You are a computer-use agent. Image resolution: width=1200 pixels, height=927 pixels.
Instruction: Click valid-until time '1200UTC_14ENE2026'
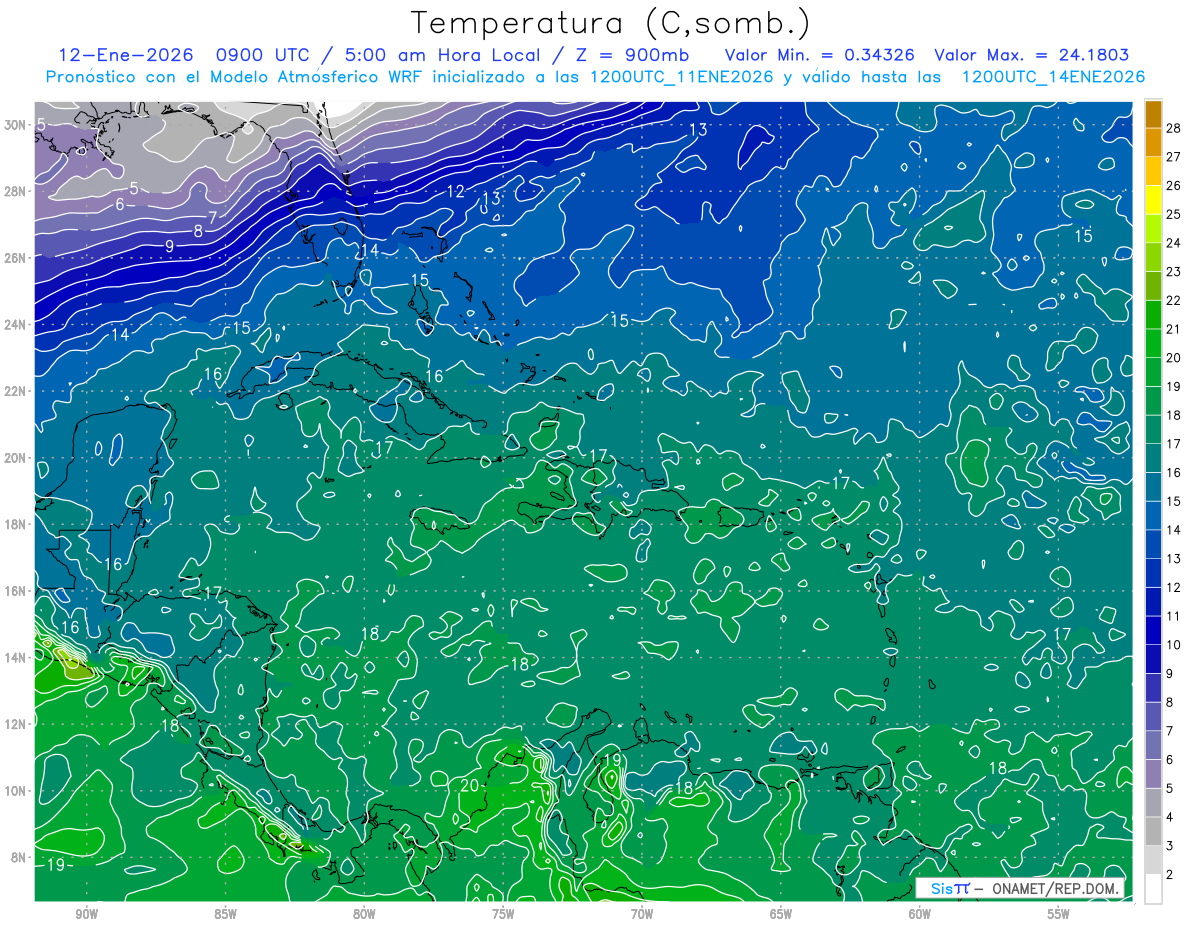click(x=1052, y=77)
